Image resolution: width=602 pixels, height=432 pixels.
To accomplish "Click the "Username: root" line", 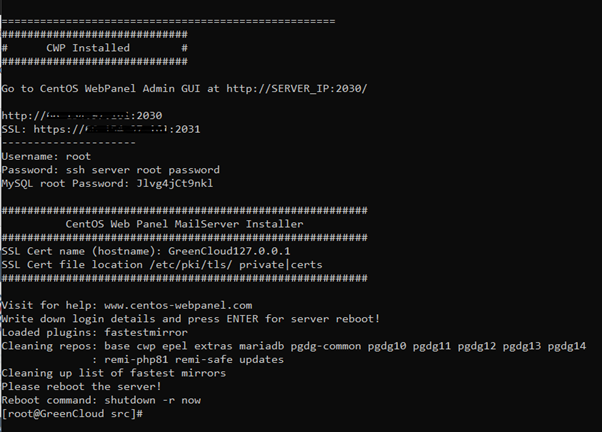I will coord(46,156).
